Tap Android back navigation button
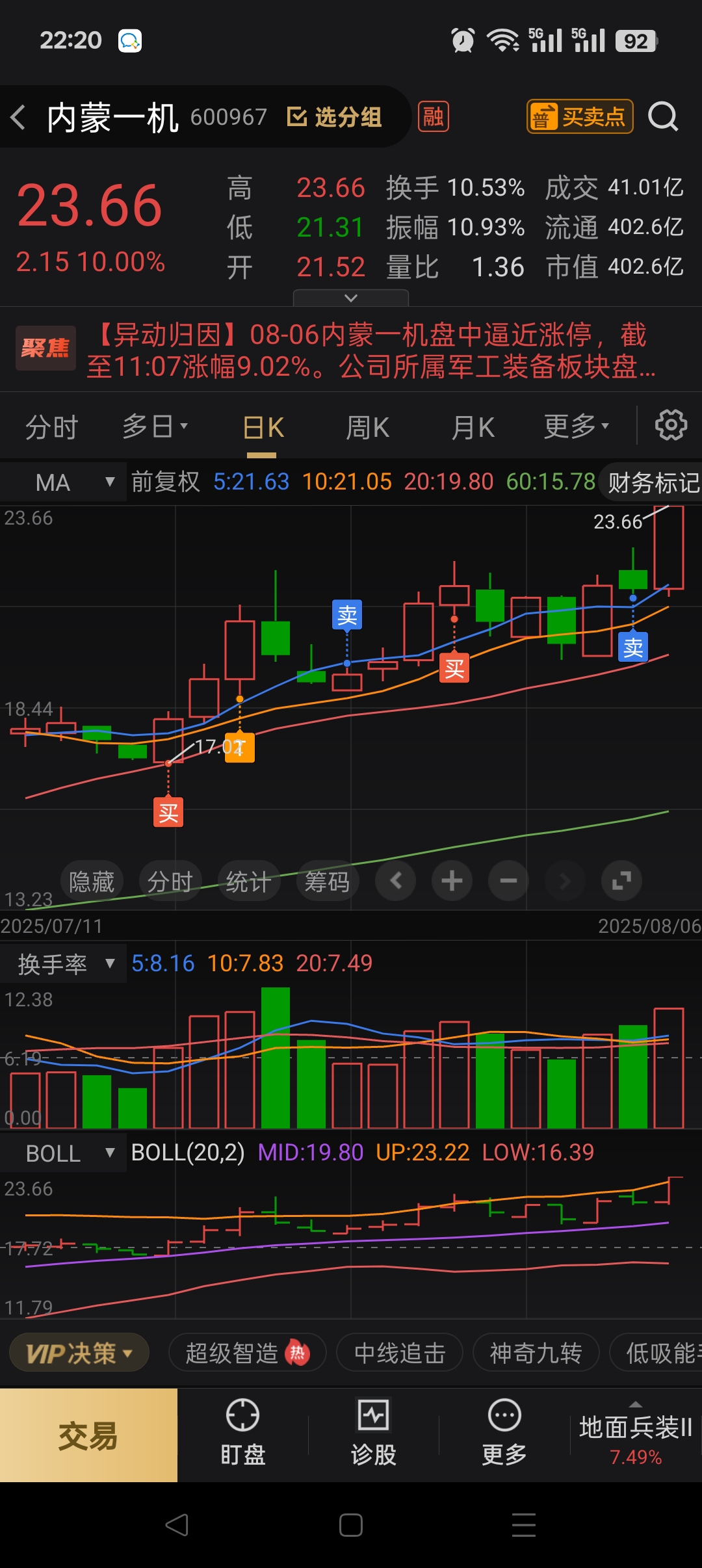The width and height of the screenshot is (702, 1568). click(177, 1525)
